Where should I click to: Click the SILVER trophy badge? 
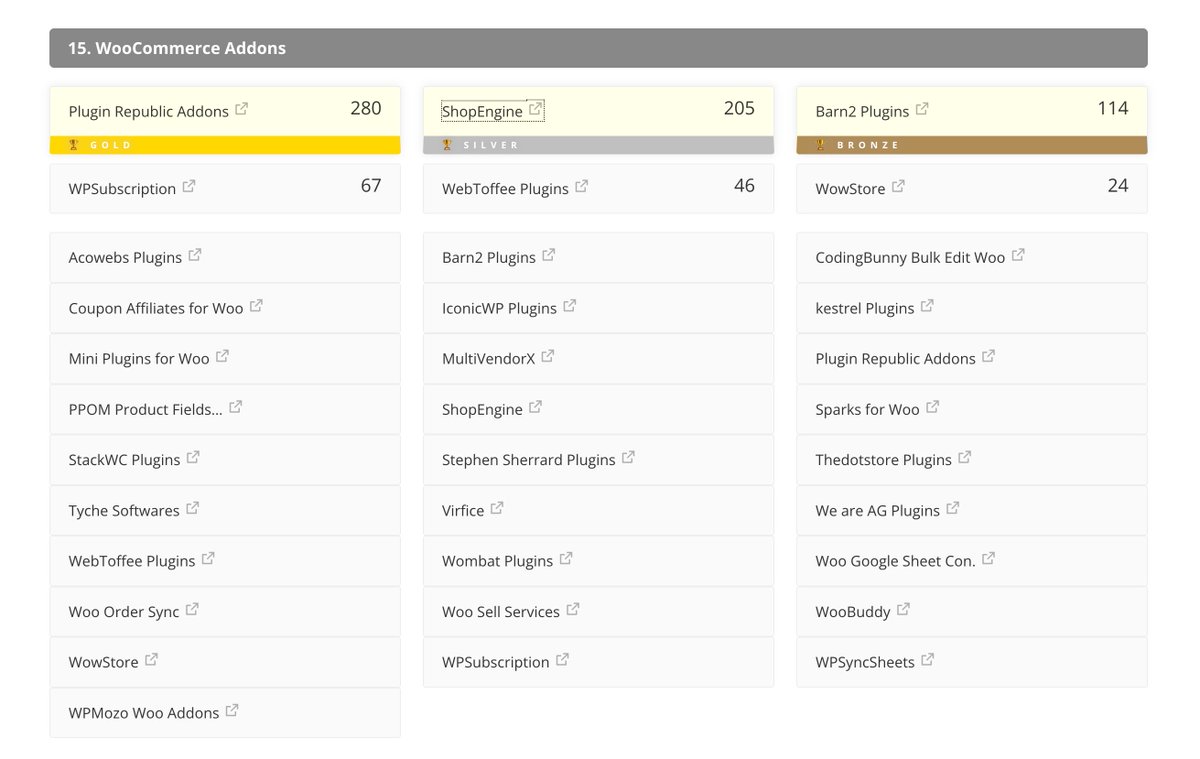[598, 145]
